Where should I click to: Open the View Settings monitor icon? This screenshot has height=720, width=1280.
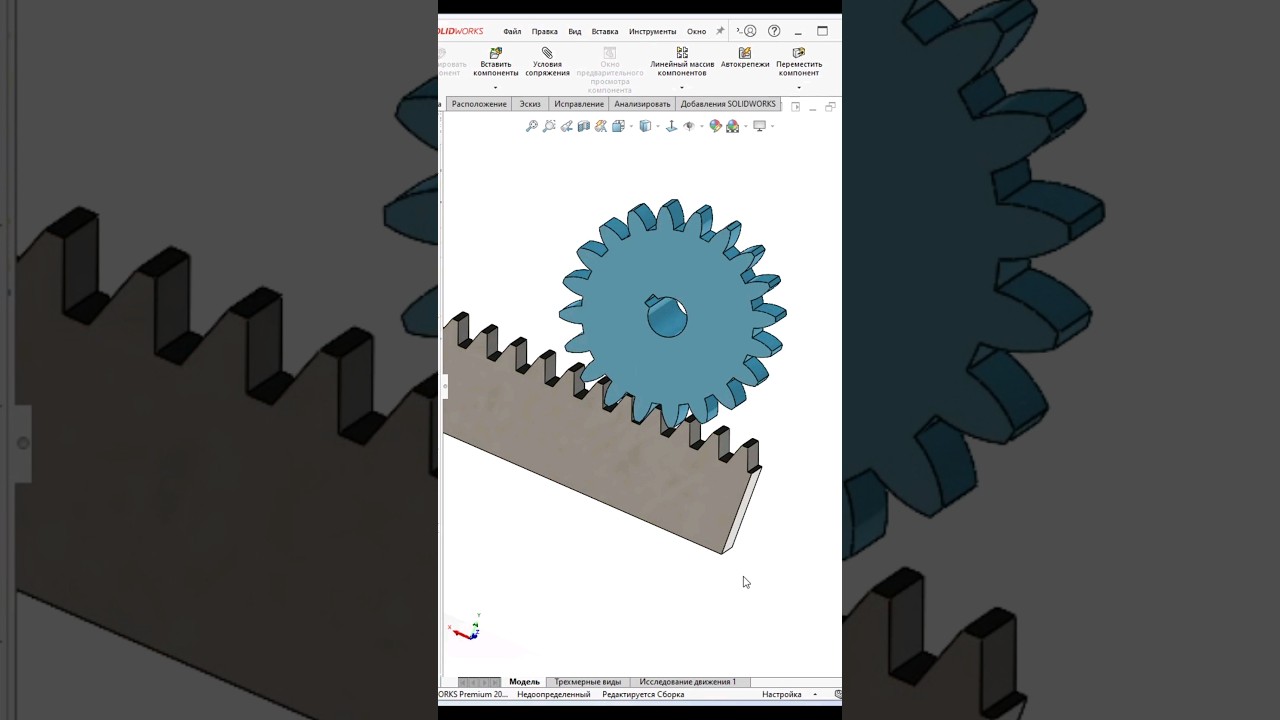click(759, 126)
